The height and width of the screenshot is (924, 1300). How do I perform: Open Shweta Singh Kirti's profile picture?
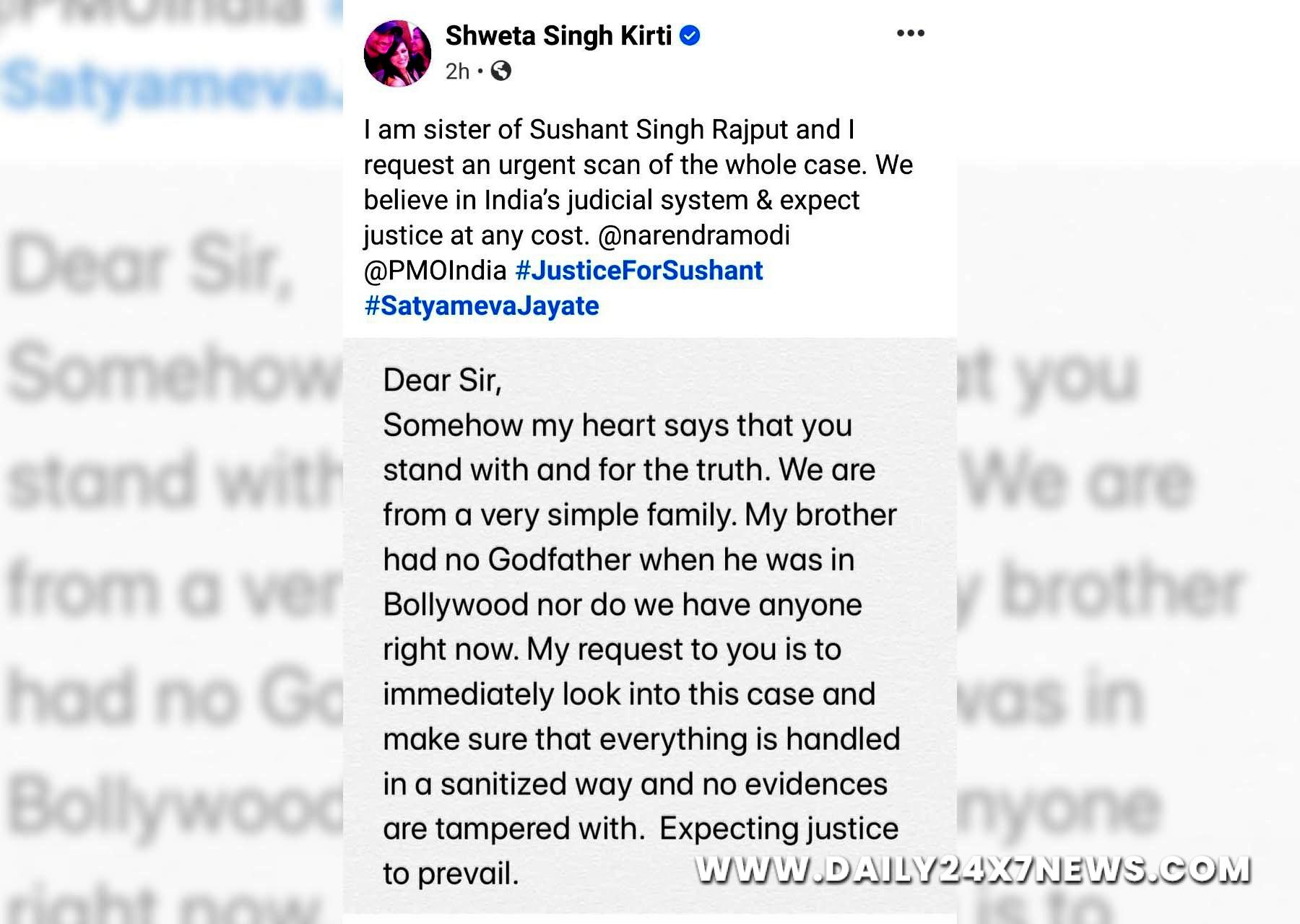coord(397,53)
